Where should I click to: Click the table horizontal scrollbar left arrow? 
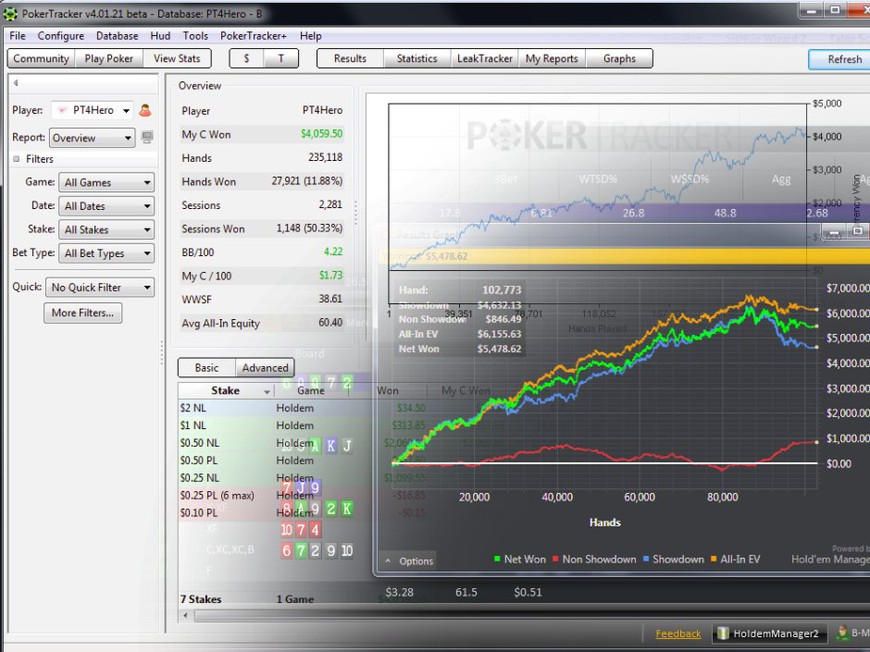coord(185,615)
